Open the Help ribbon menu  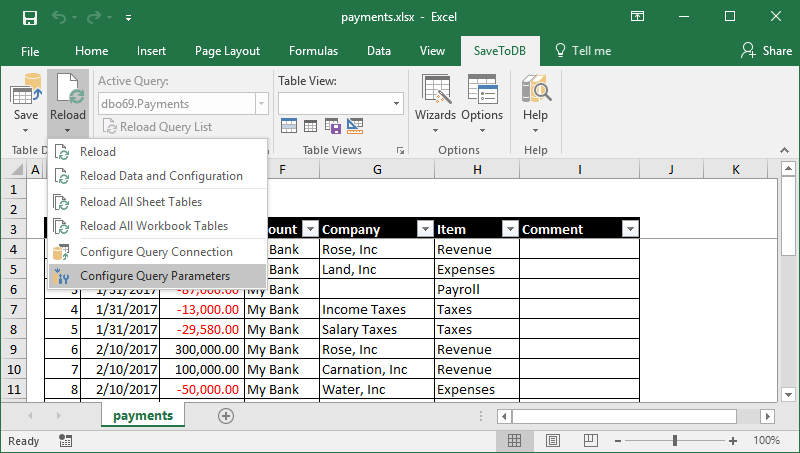[x=535, y=104]
